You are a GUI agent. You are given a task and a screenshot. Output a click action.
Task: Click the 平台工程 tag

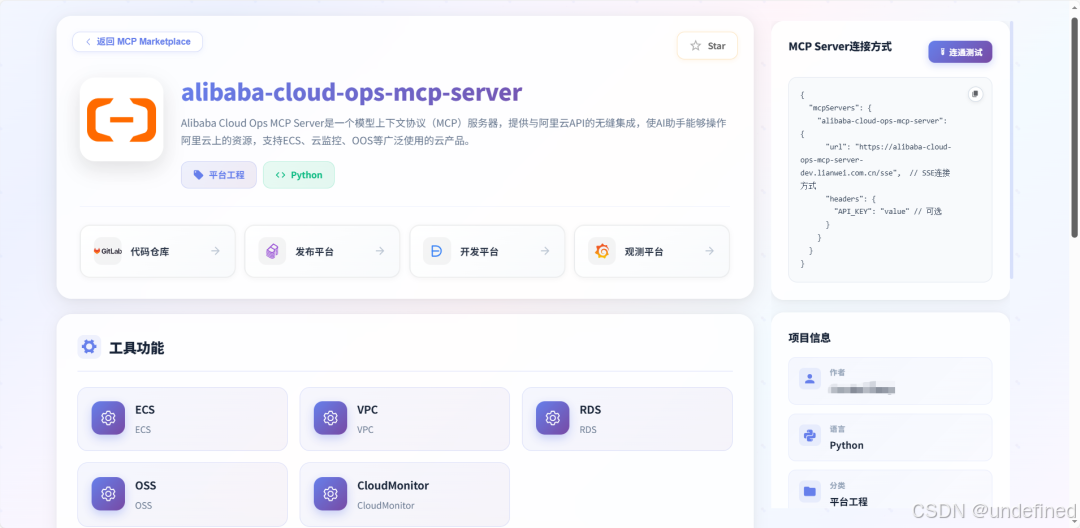coord(219,175)
